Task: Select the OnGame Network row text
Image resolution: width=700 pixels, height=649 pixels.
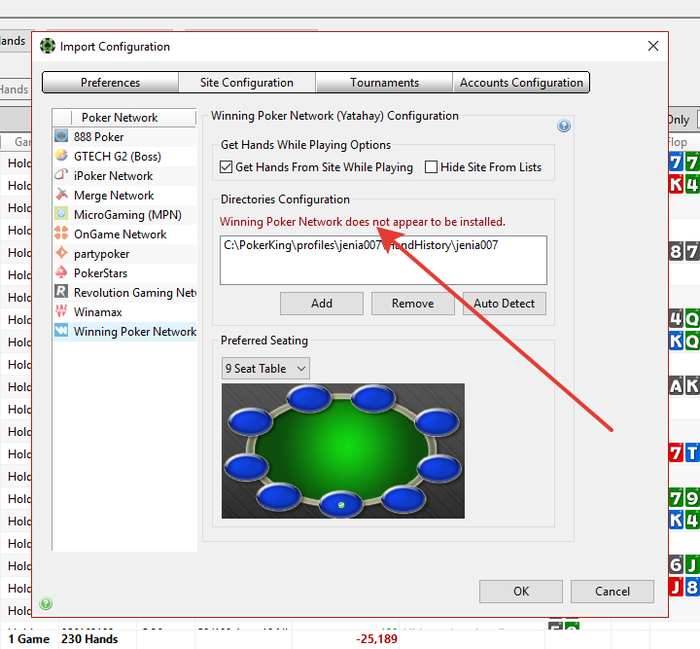Action: (x=120, y=234)
